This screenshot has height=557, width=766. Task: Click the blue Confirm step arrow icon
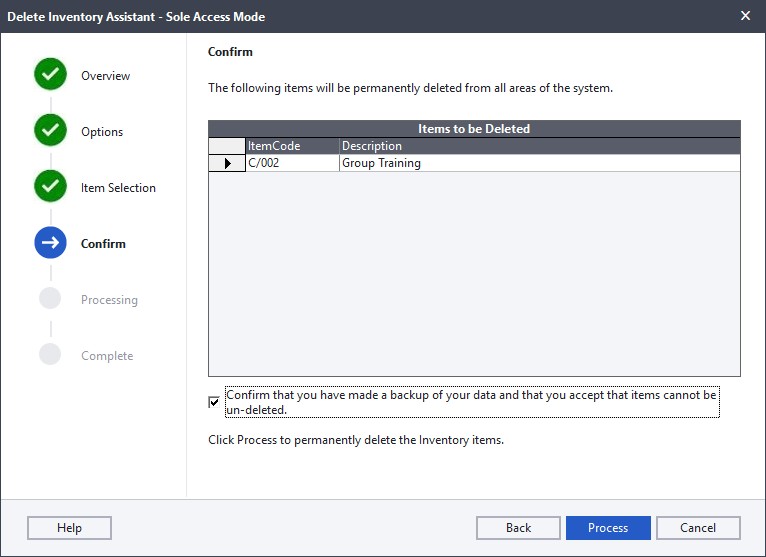[50, 243]
